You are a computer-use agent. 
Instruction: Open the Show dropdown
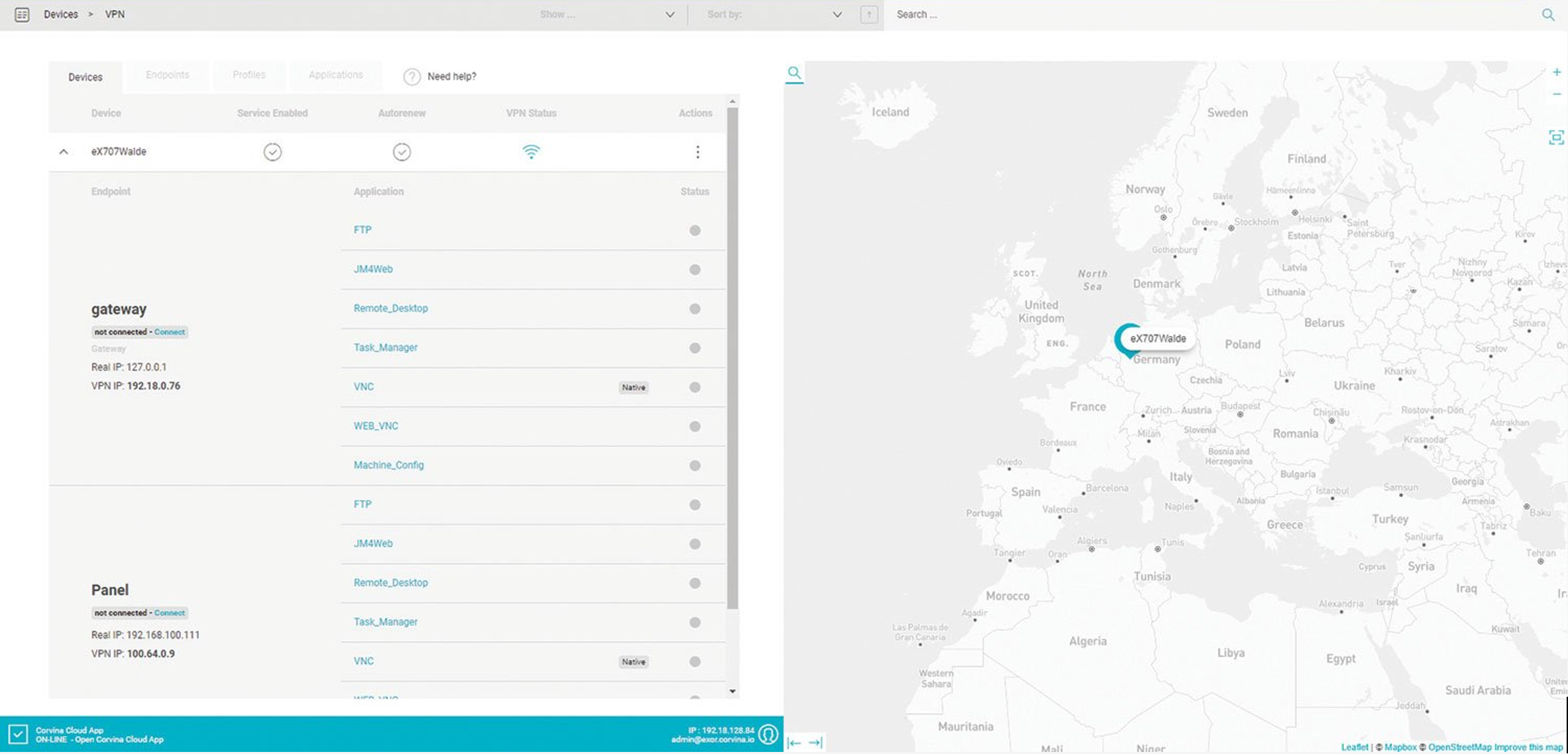click(x=606, y=14)
